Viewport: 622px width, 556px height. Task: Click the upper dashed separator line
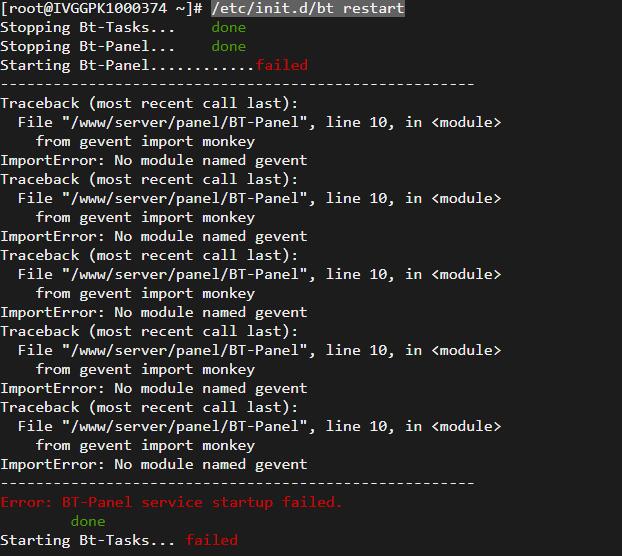(x=237, y=84)
